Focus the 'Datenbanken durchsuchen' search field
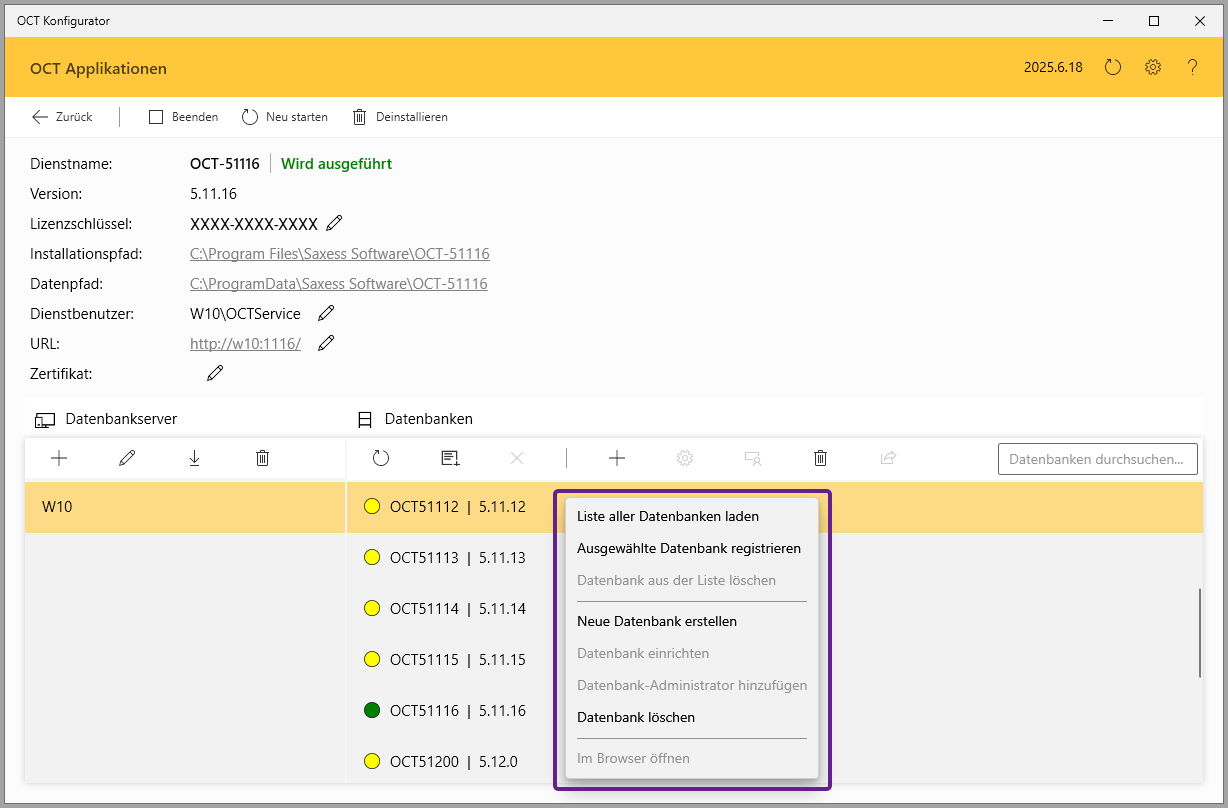This screenshot has width=1228, height=808. pyautogui.click(x=1097, y=459)
